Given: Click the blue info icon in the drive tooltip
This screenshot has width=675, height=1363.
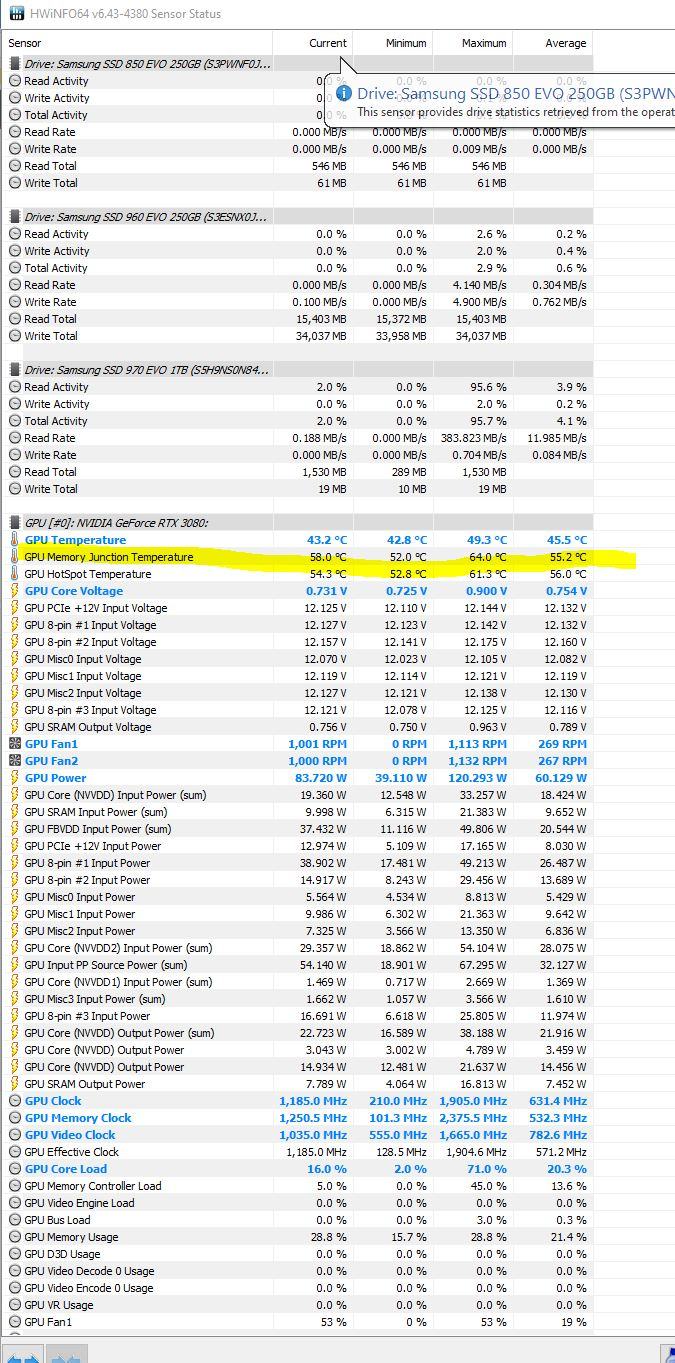Looking at the screenshot, I should 344,93.
